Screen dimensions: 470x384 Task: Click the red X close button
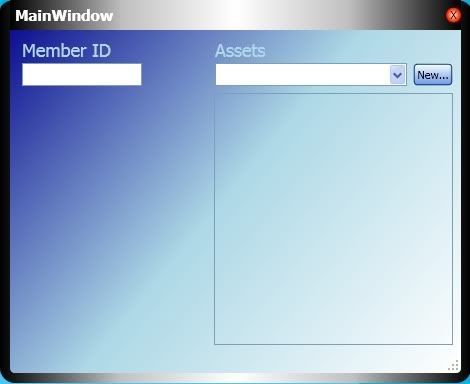click(453, 15)
